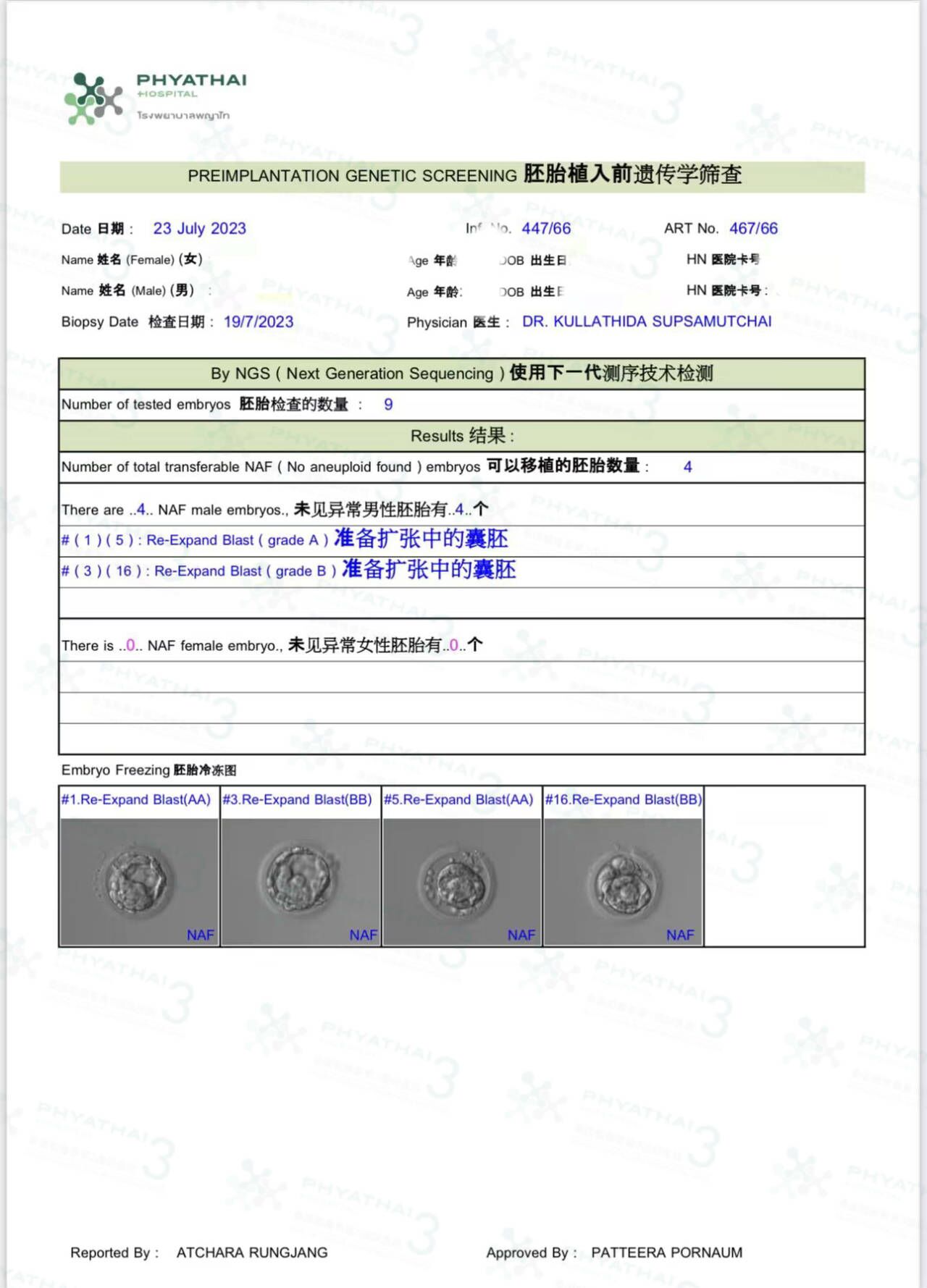This screenshot has width=927, height=1288.
Task: Click the 'Name 姓名 (Male)' label
Action: tap(128, 290)
